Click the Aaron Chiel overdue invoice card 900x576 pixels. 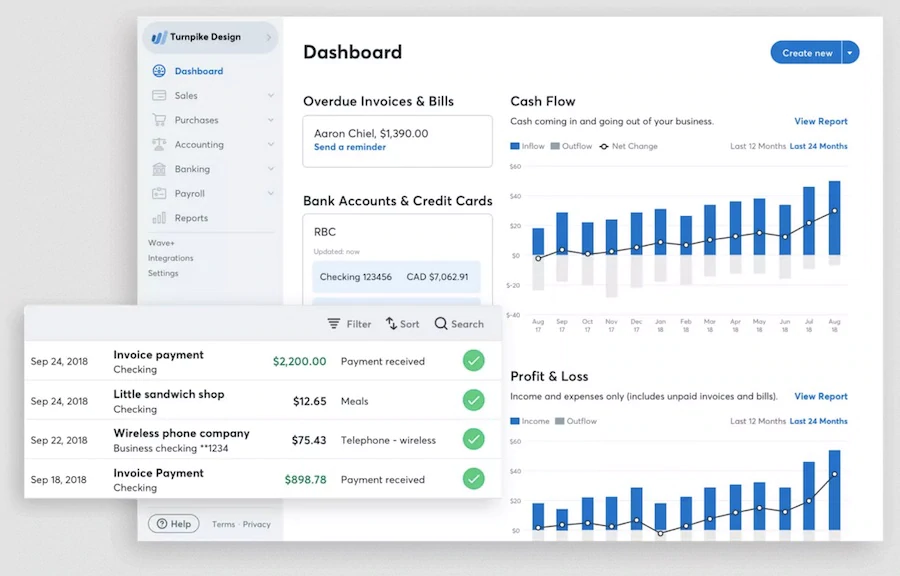click(x=397, y=141)
